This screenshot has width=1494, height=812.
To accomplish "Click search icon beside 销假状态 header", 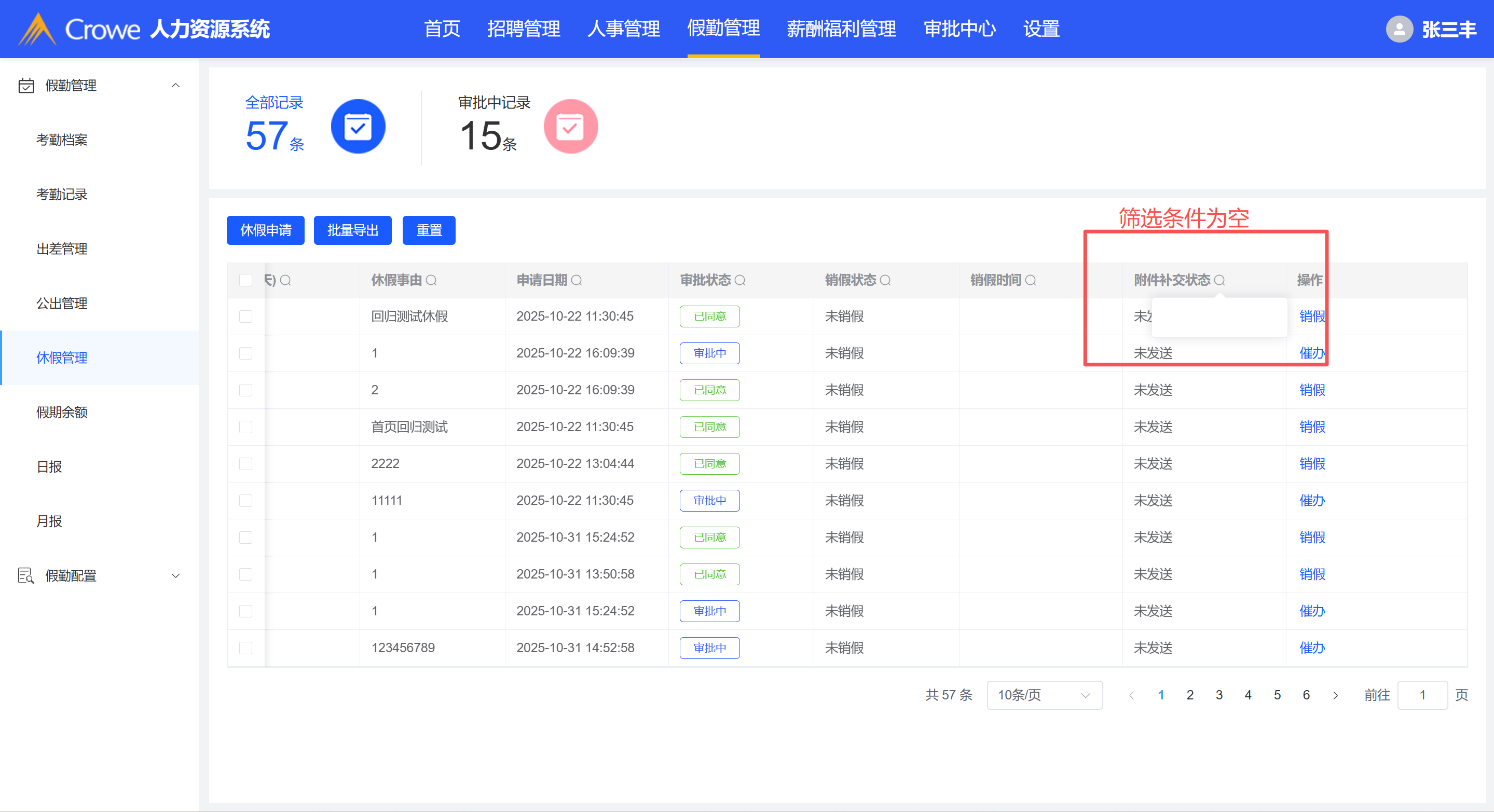I will tap(885, 280).
